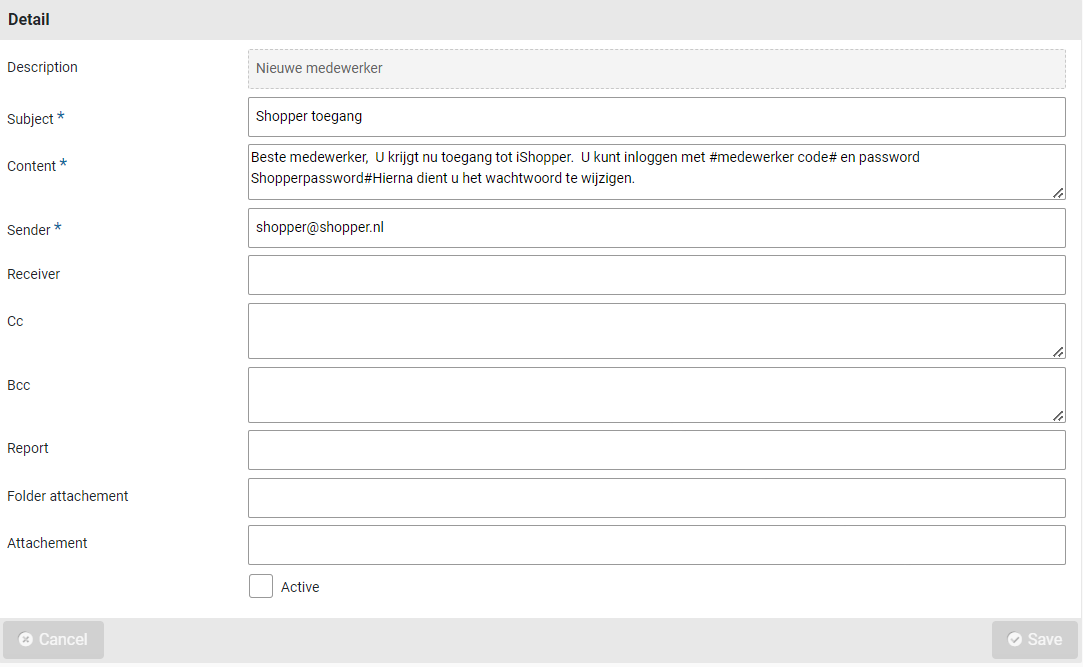
Task: Click the X icon on Cancel button
Action: tap(26, 640)
